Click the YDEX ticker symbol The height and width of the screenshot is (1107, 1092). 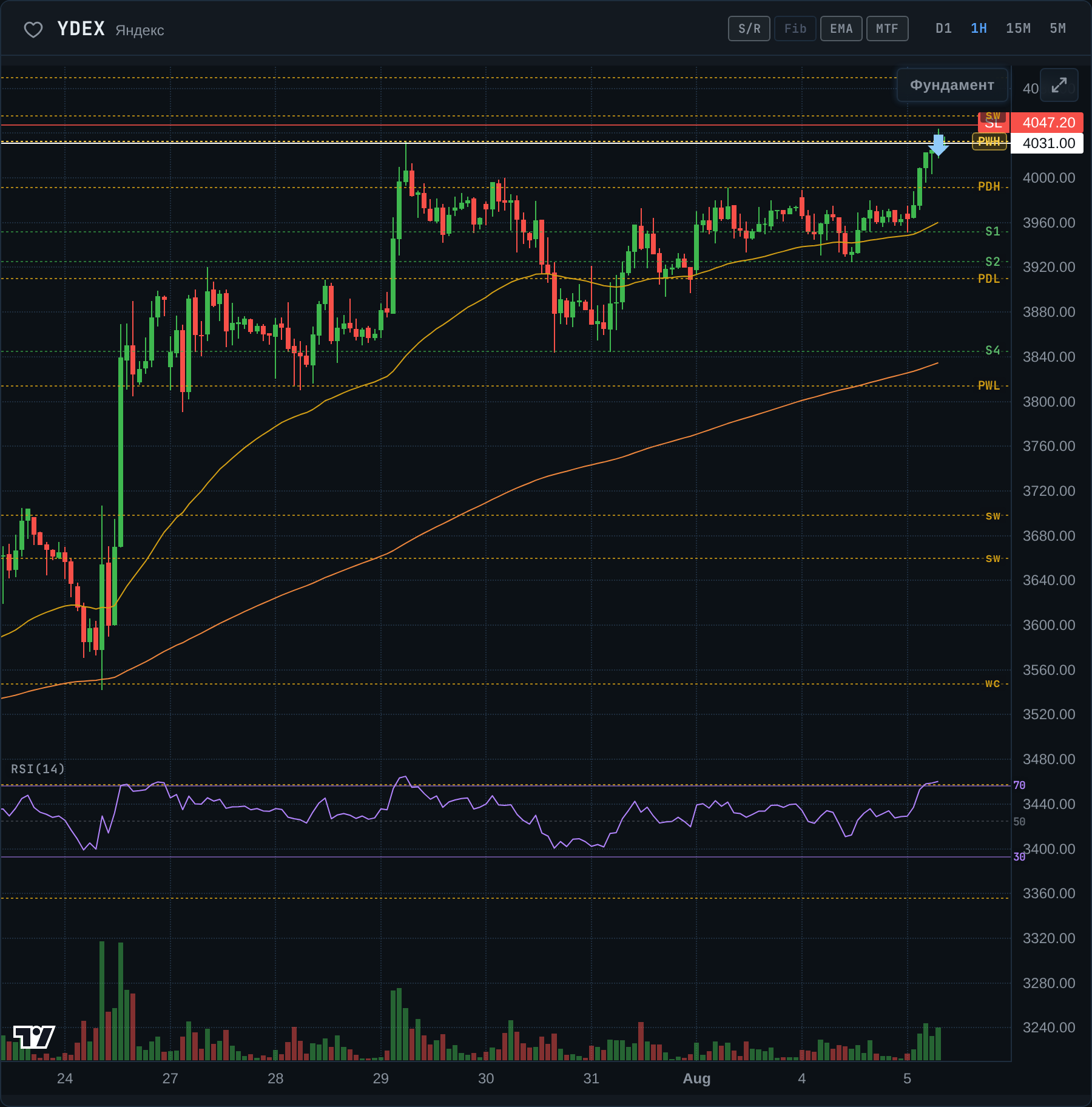pyautogui.click(x=81, y=29)
